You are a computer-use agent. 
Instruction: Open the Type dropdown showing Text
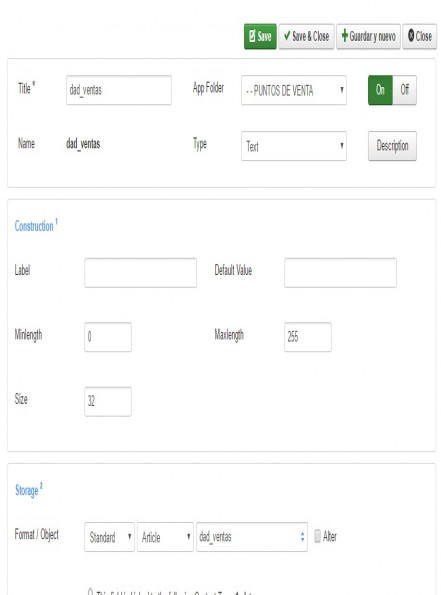294,146
